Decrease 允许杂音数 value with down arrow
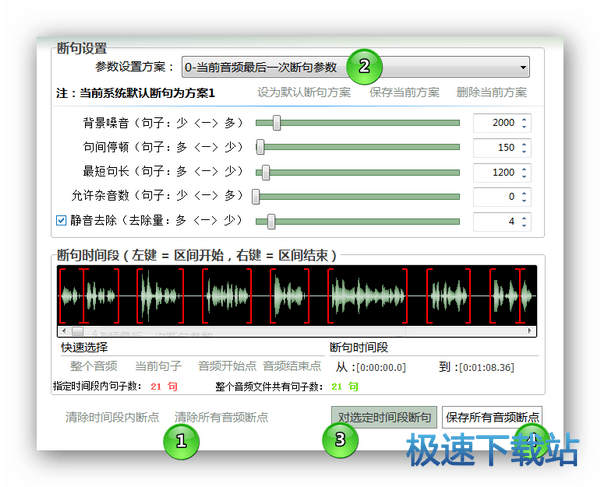 click(524, 201)
